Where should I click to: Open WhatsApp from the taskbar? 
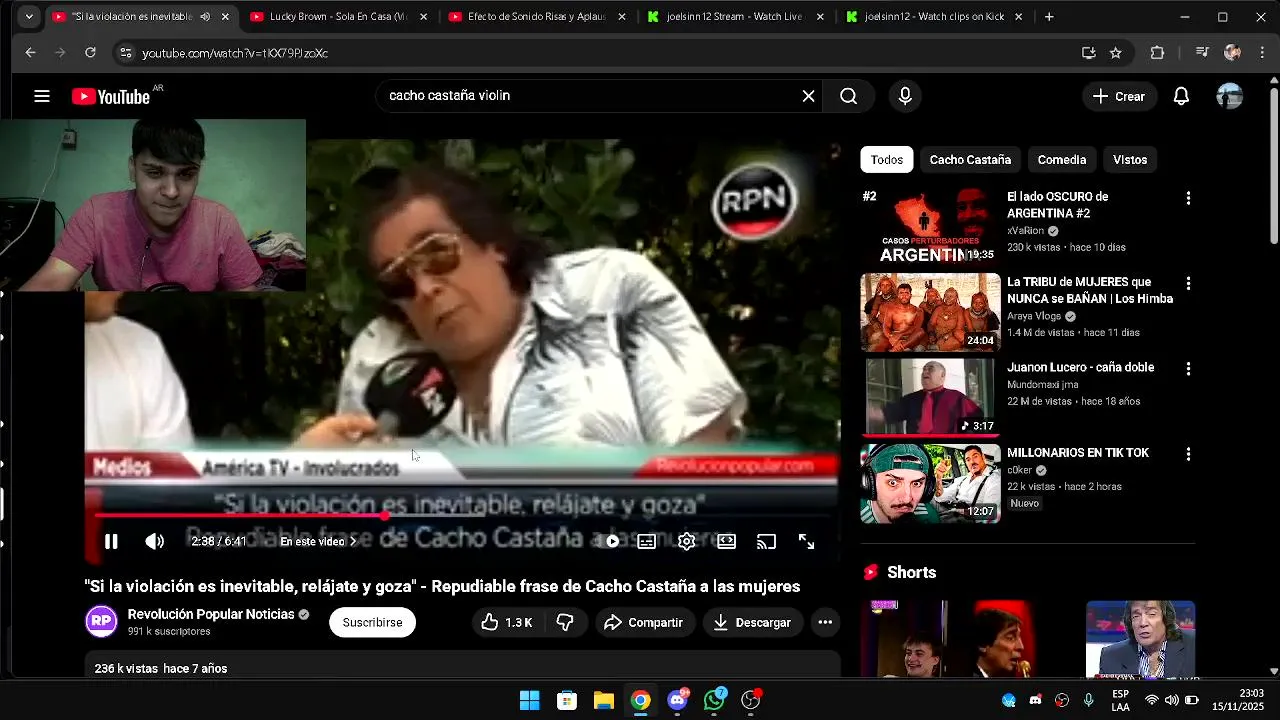coord(714,700)
